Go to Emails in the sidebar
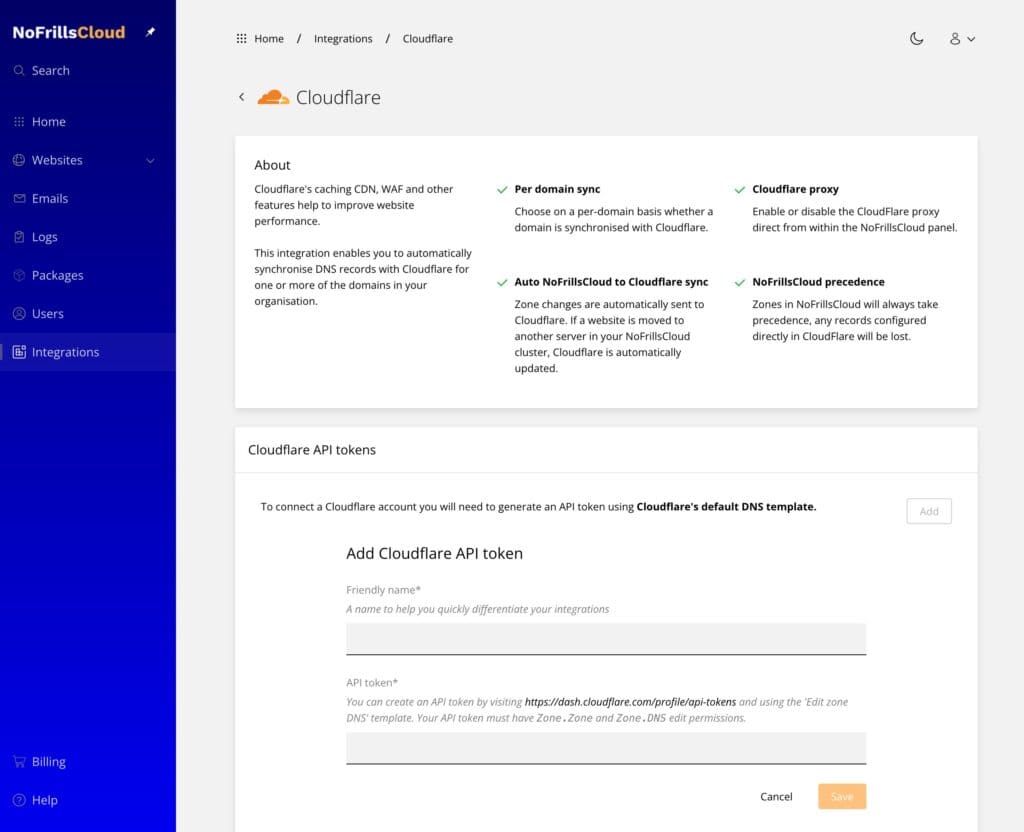This screenshot has height=832, width=1024. point(49,199)
